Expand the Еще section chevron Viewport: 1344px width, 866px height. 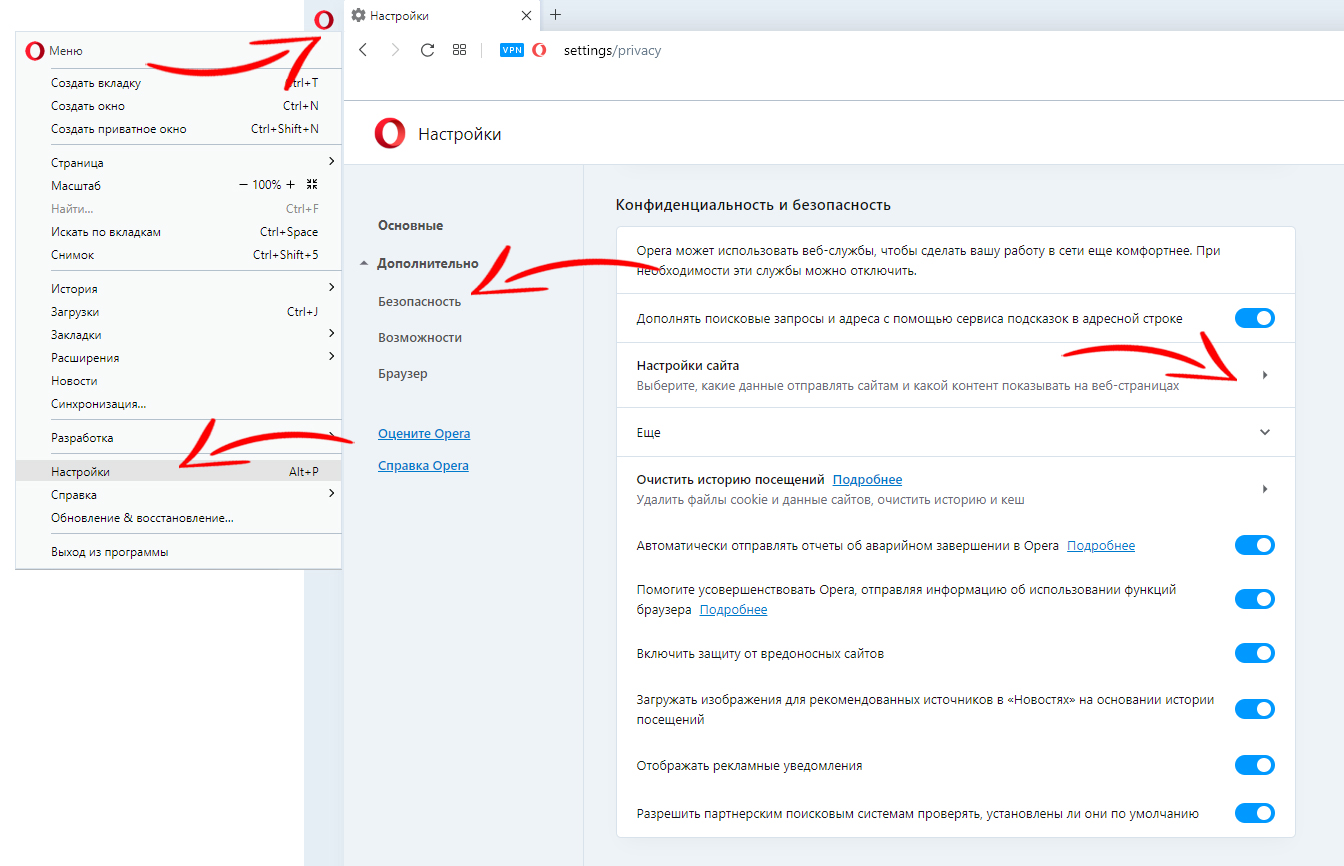tap(1265, 433)
